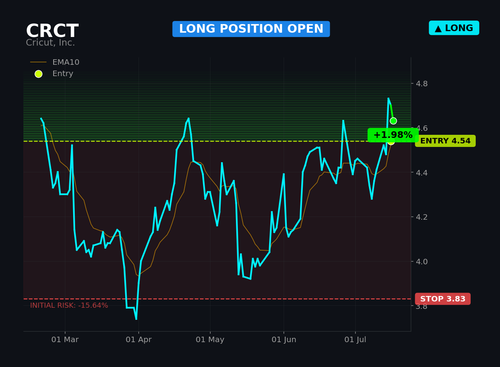This screenshot has width=500, height=367.
Task: Click the LONG POSITION OPEN banner
Action: [x=251, y=29]
